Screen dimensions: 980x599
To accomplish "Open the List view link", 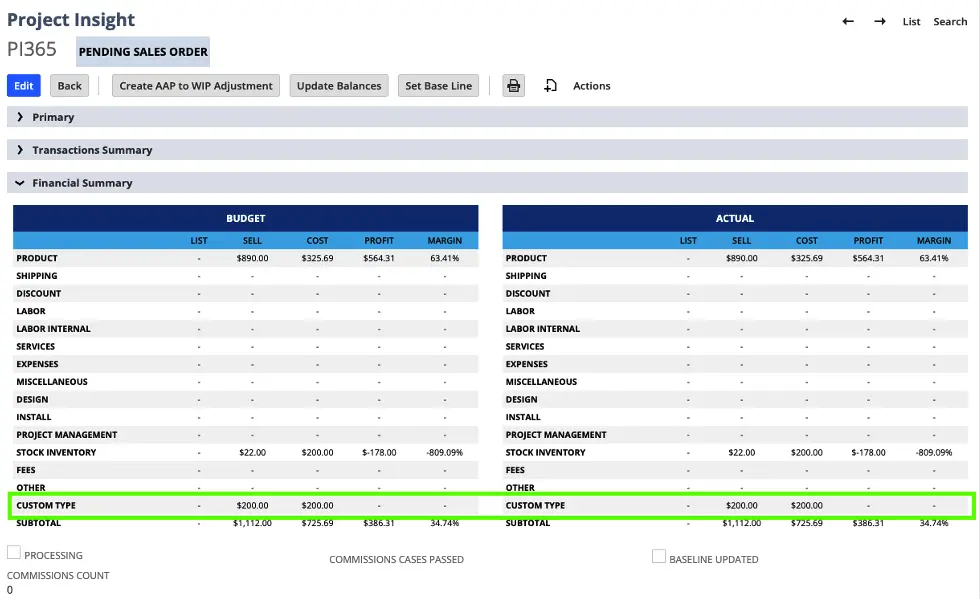I will pyautogui.click(x=911, y=21).
